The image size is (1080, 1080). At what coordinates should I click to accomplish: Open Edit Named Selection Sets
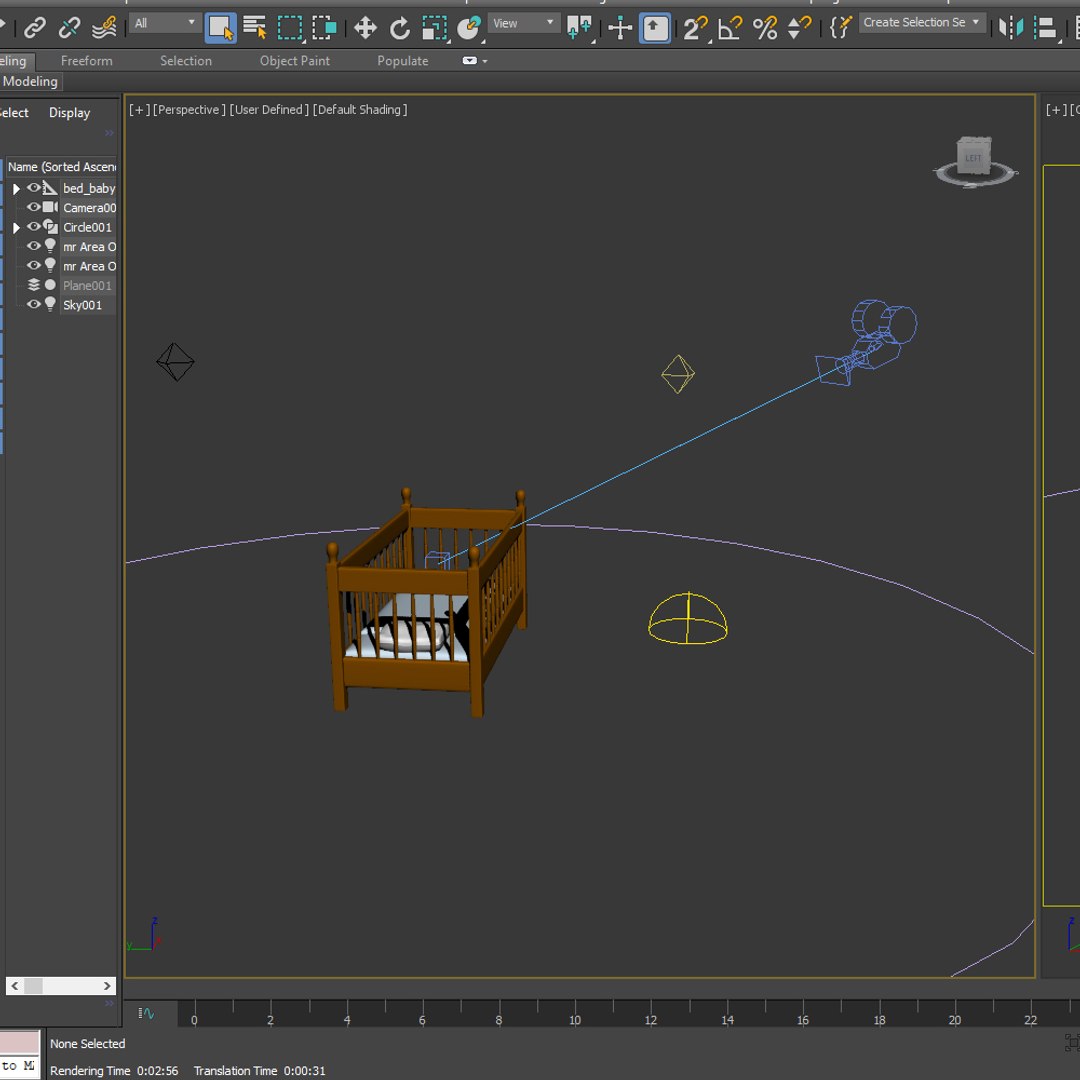[840, 28]
